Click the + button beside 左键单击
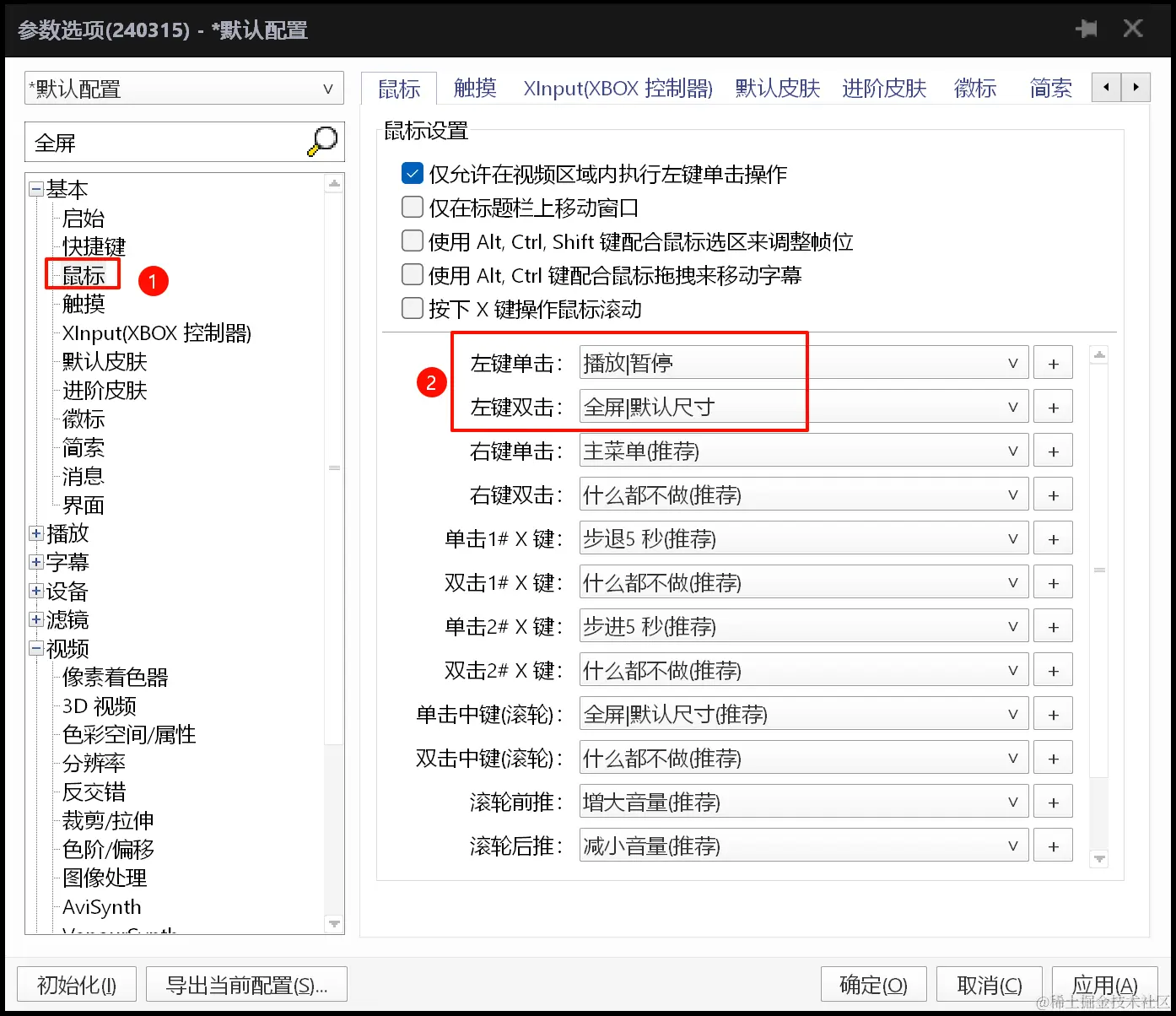The width and height of the screenshot is (1176, 1016). (x=1053, y=362)
